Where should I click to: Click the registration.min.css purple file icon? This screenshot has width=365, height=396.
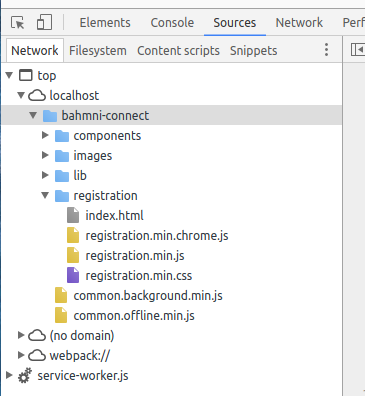point(73,275)
